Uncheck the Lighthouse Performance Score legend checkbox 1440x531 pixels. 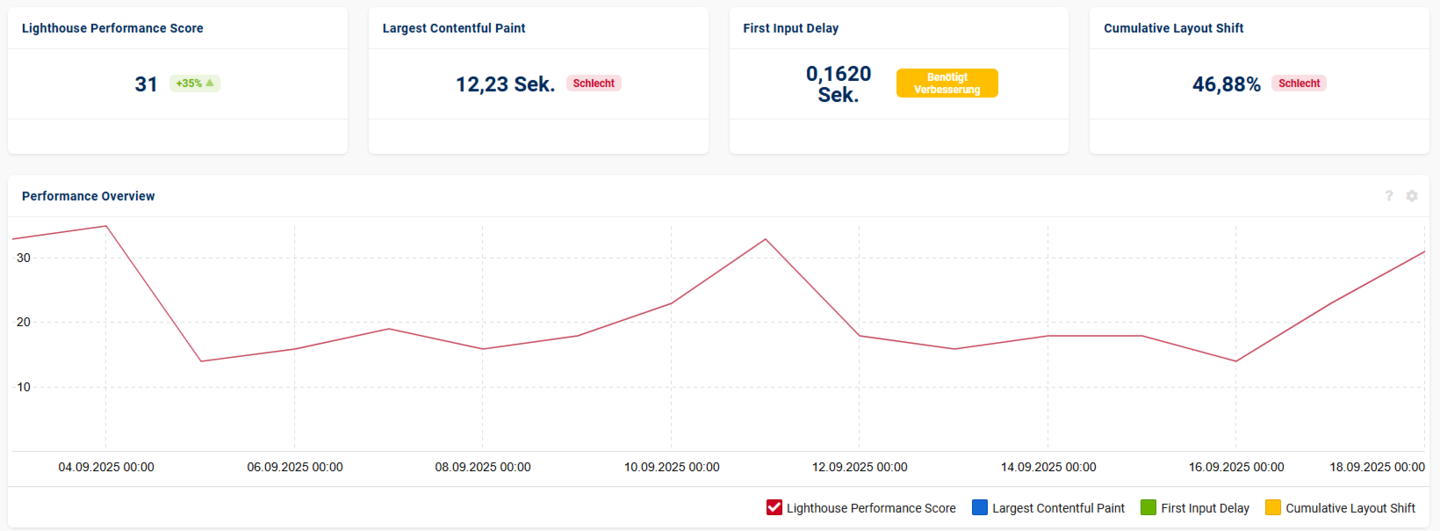point(774,508)
